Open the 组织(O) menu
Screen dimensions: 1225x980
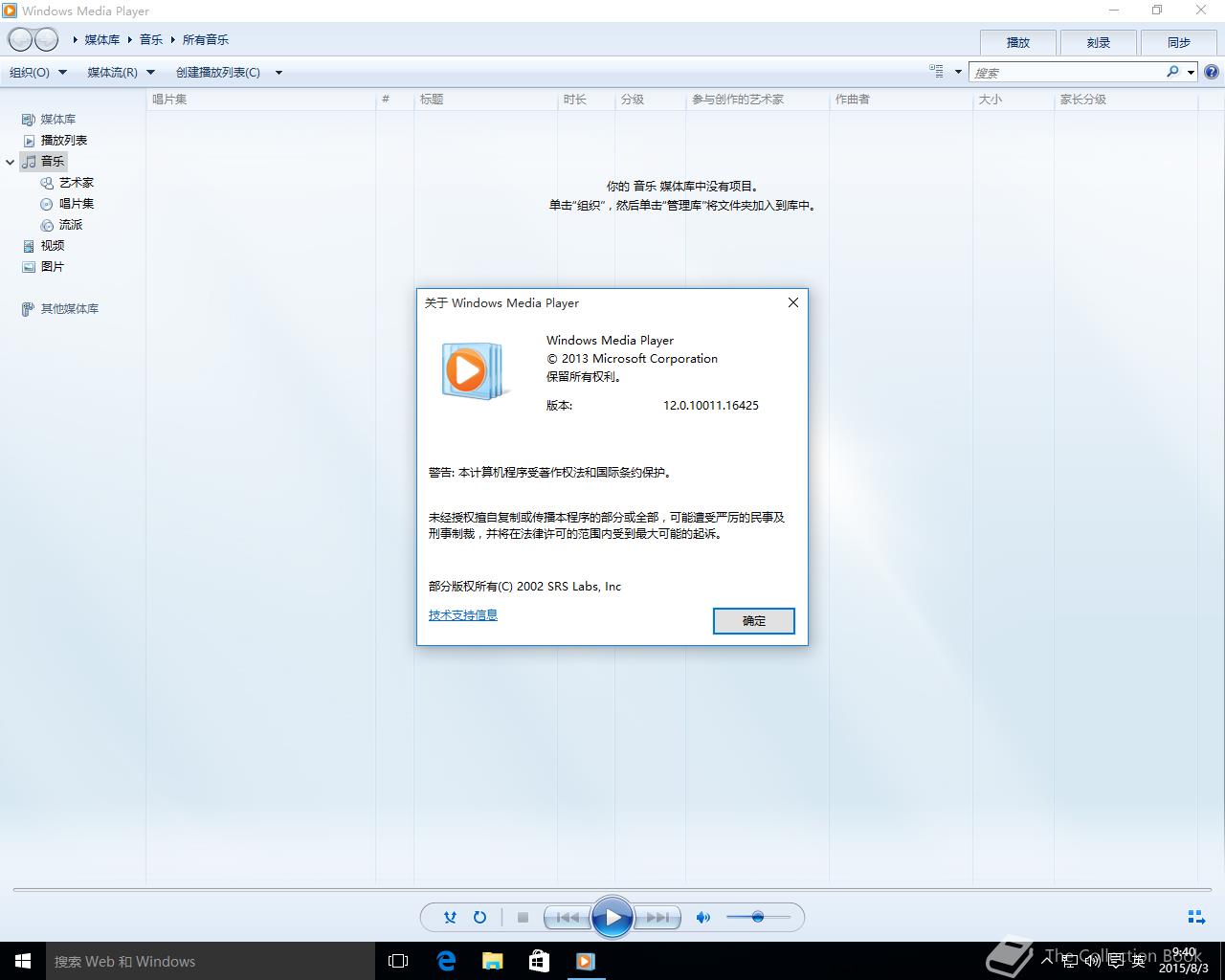coord(38,72)
